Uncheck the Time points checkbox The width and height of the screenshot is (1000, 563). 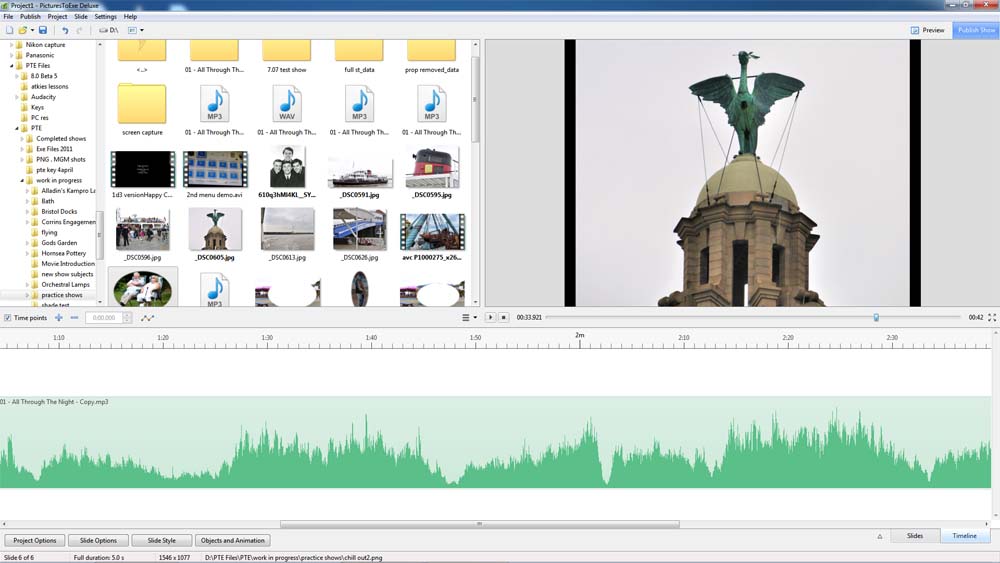(x=8, y=318)
